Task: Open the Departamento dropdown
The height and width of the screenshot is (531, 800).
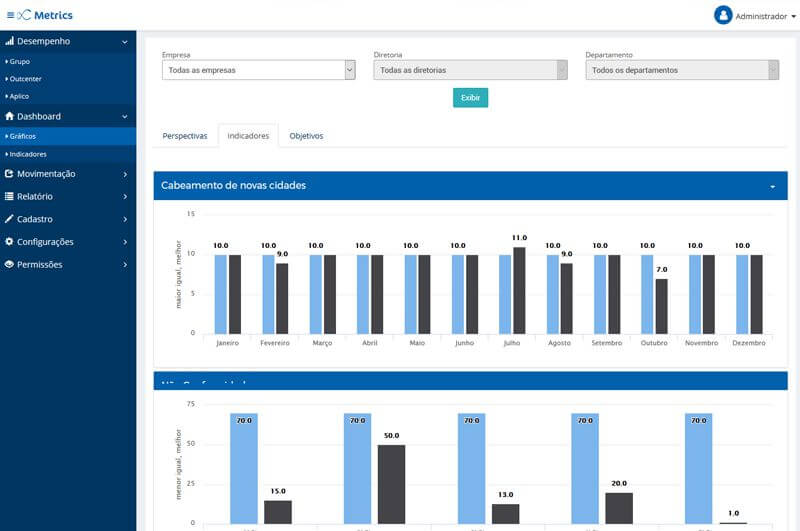Action: 682,70
